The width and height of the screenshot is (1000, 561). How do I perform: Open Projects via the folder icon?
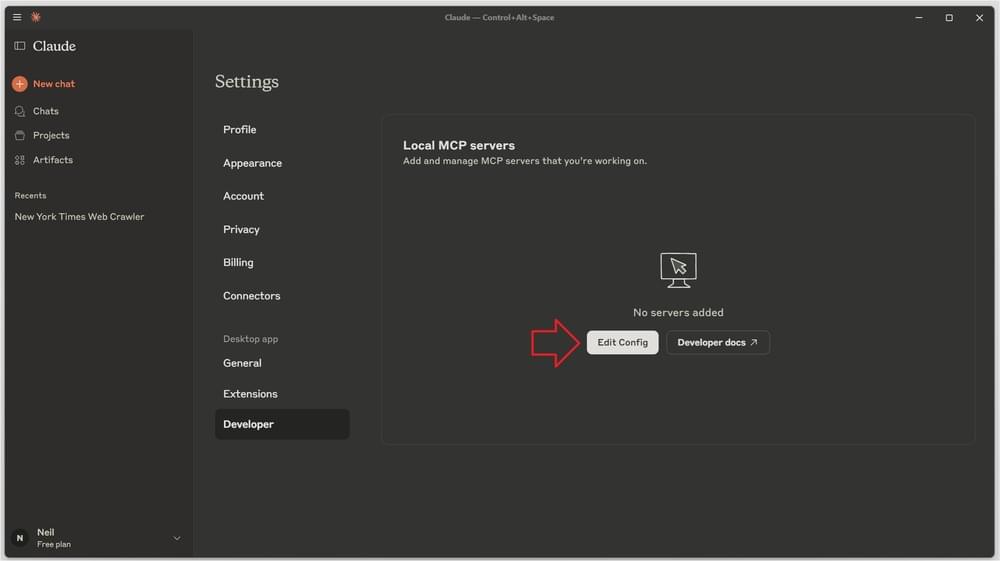click(x=20, y=135)
